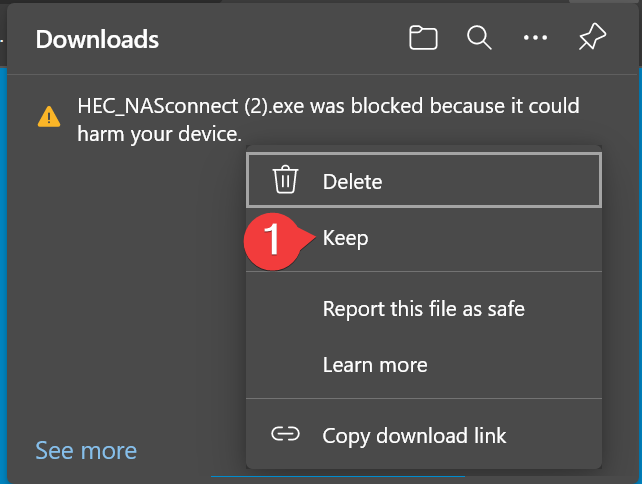The width and height of the screenshot is (642, 484).
Task: Pin the Downloads panel with the pin icon
Action: tap(592, 39)
